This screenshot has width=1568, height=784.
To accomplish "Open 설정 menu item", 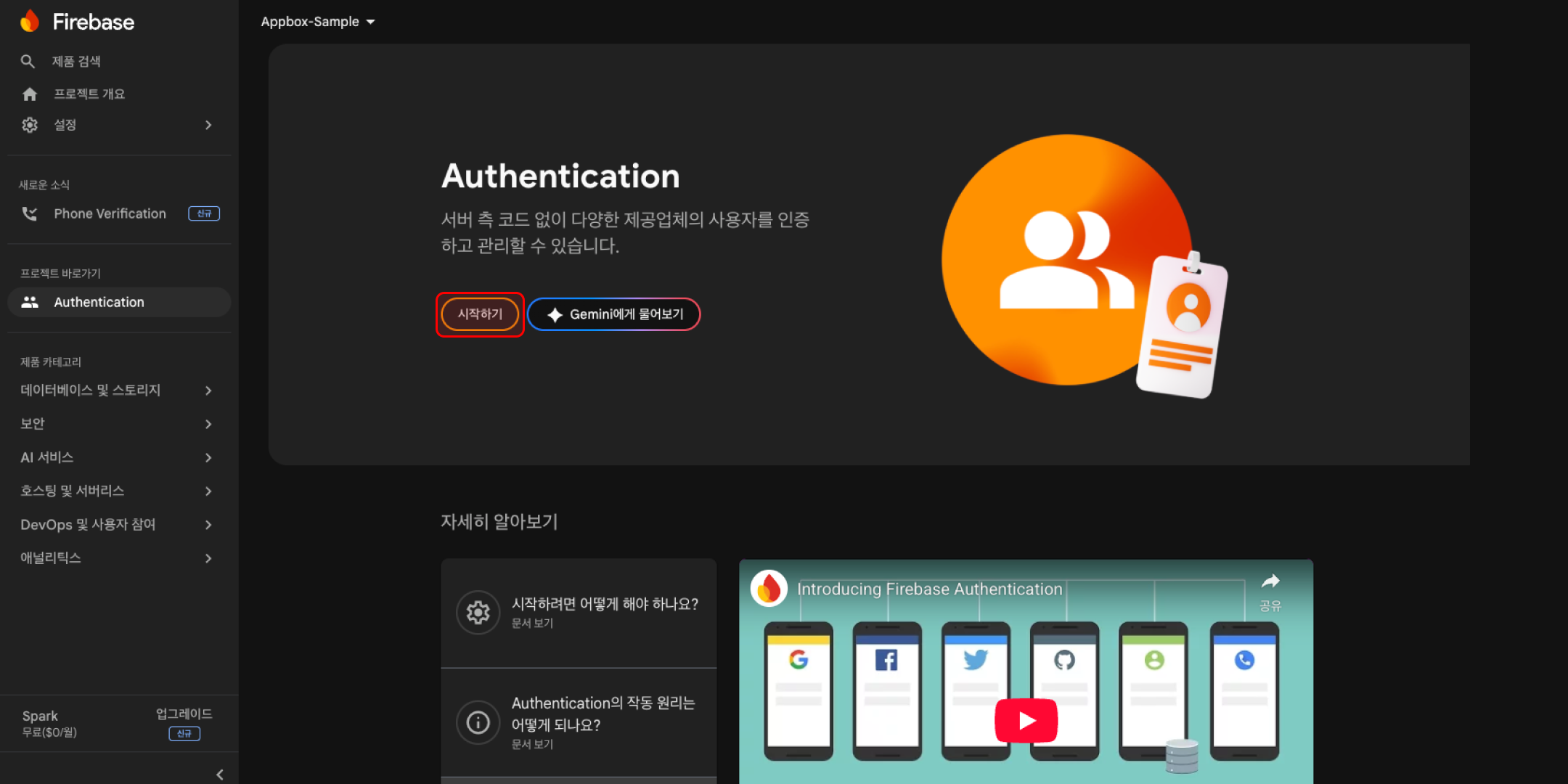I will [x=65, y=125].
